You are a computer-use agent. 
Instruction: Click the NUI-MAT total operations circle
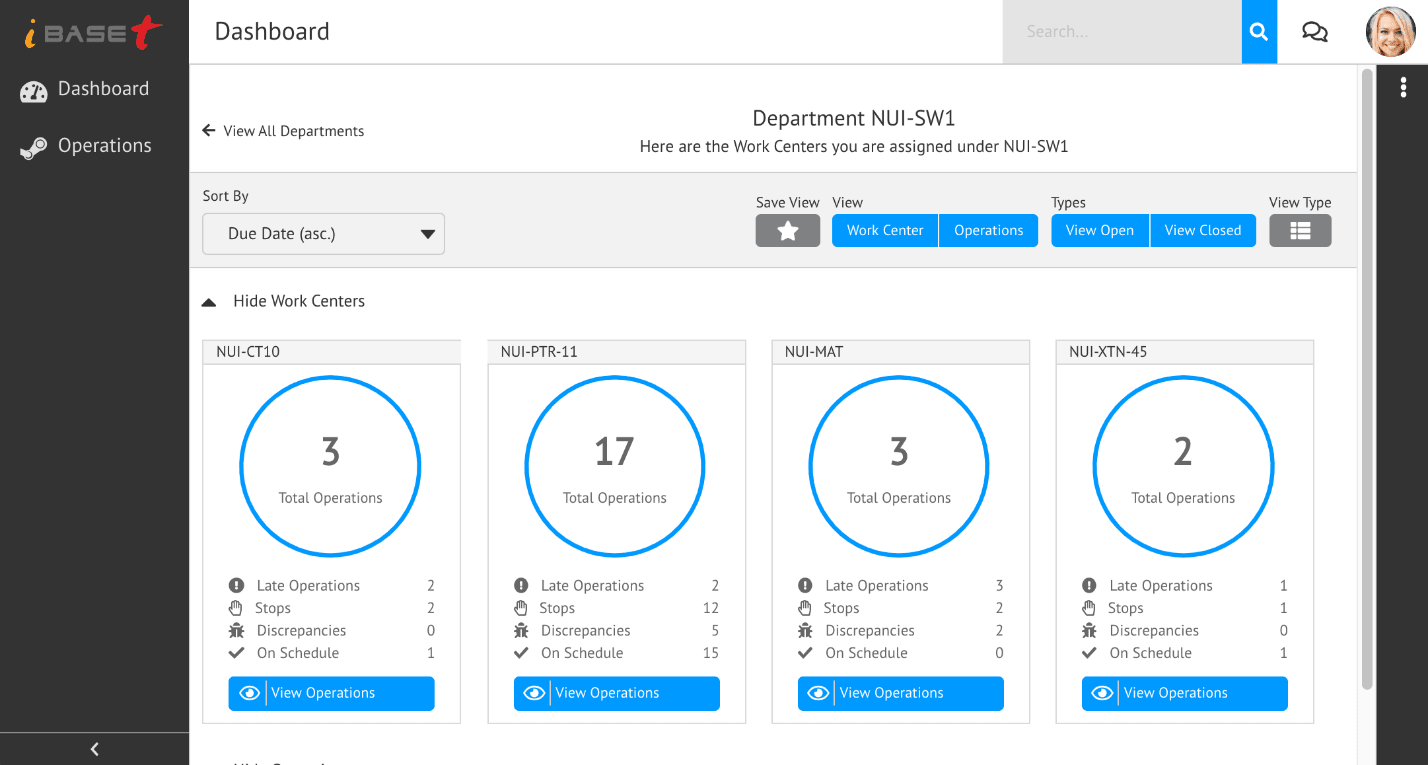[x=898, y=466]
